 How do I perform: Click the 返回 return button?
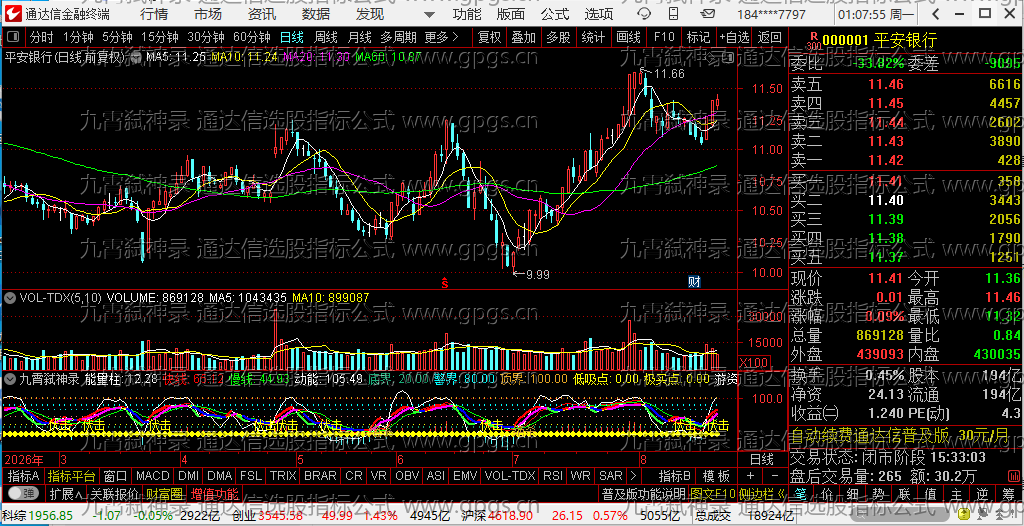(x=770, y=37)
